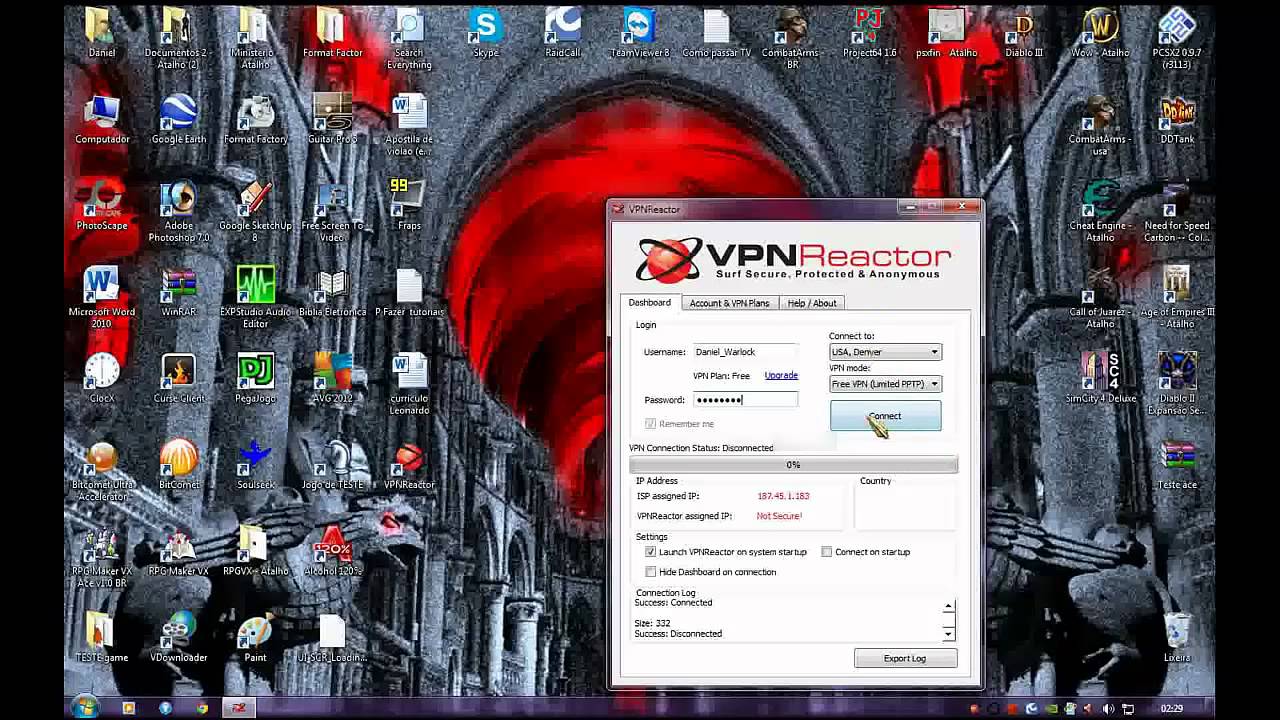The width and height of the screenshot is (1280, 720).
Task: Open the Diablo III desktop shortcut
Action: click(1024, 33)
